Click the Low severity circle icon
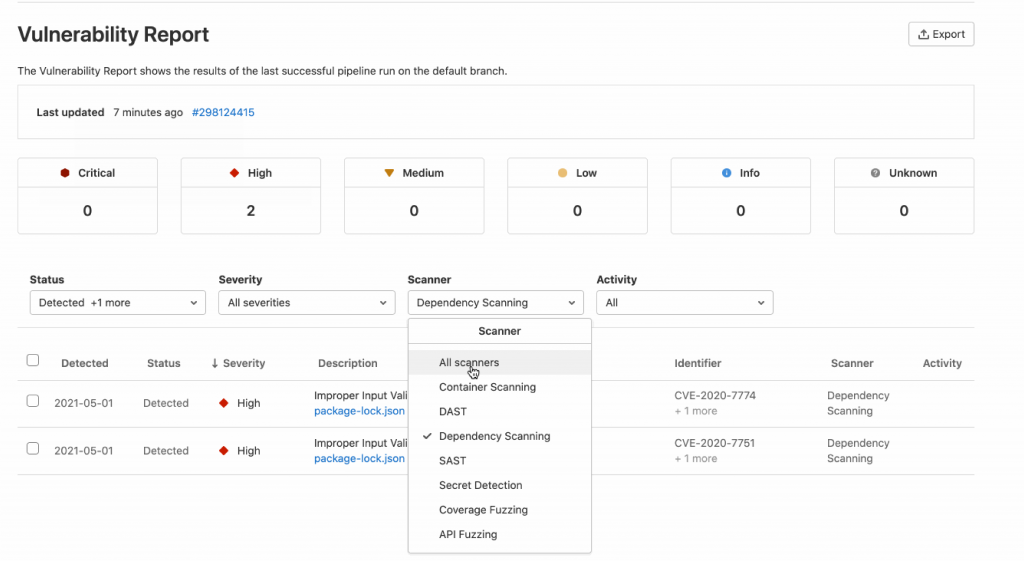Viewport: 1024px width, 561px height. coord(563,173)
